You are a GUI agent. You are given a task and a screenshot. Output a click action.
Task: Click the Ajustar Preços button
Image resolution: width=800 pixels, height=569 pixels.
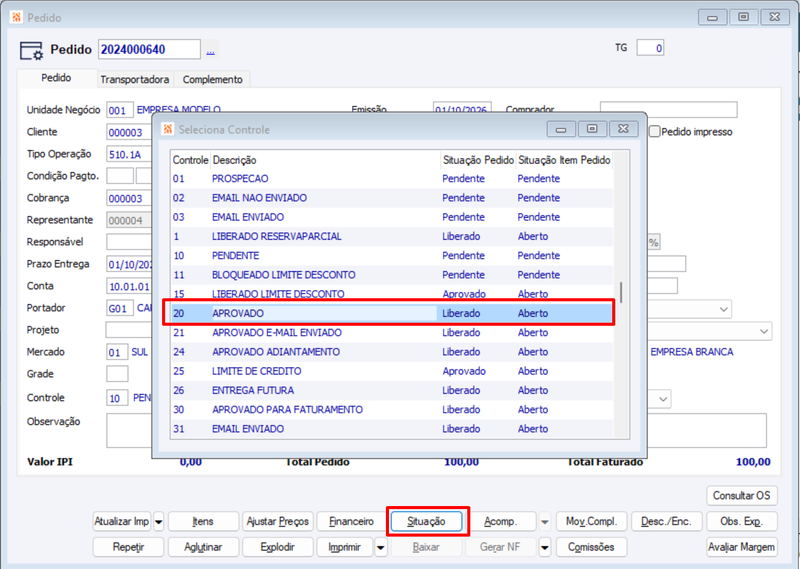click(x=278, y=522)
